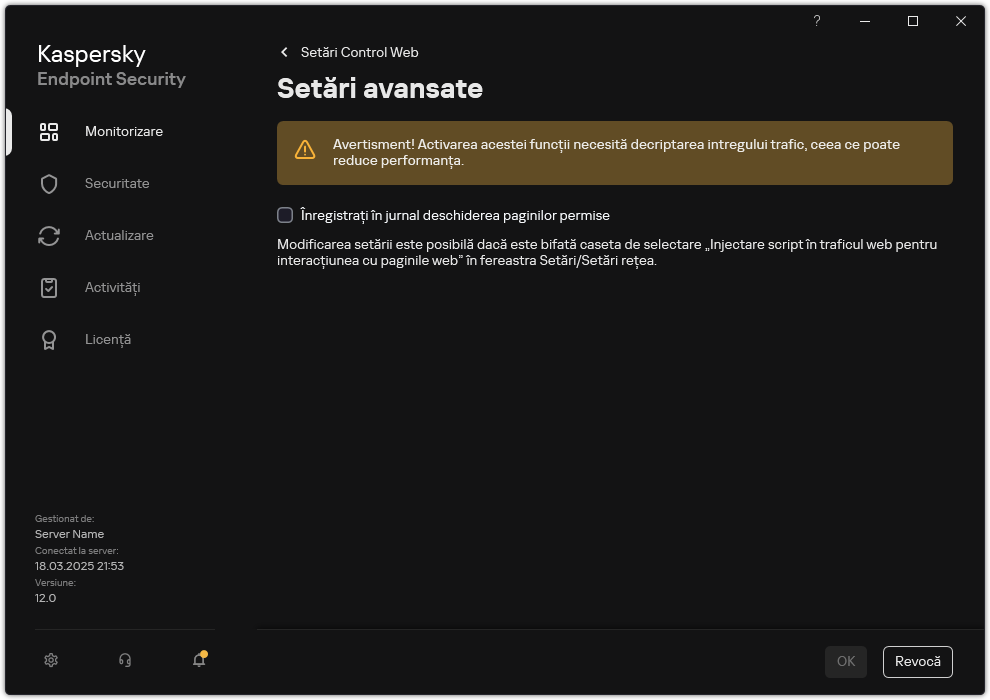The image size is (990, 700).
Task: Open application settings via gear icon
Action: (50, 660)
